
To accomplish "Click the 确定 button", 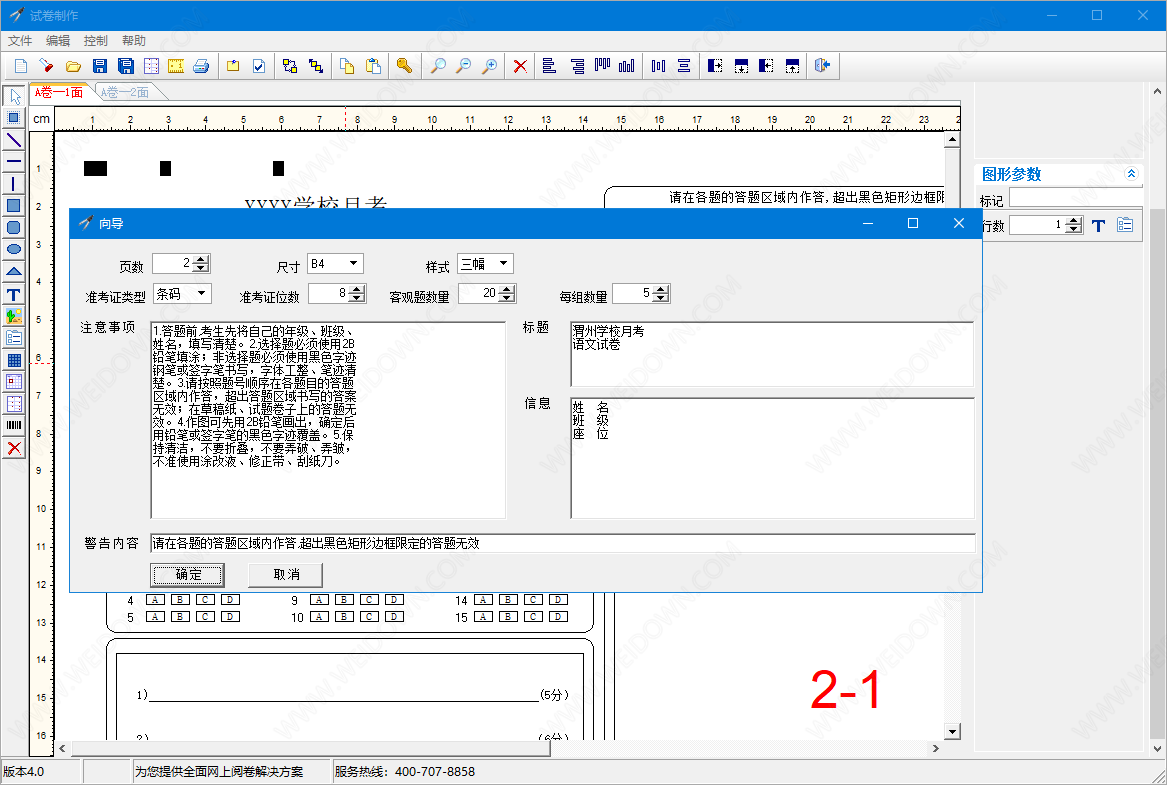I will point(188,574).
